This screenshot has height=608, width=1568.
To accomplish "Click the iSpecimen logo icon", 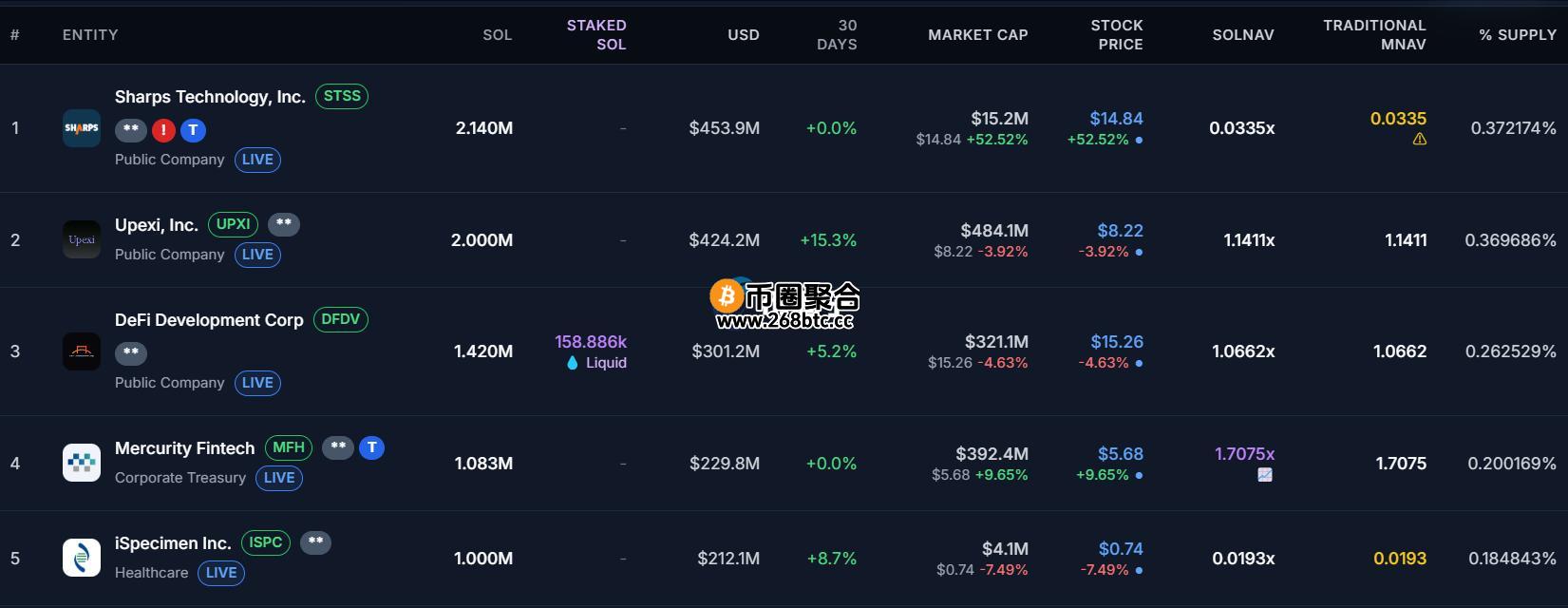I will tap(82, 559).
